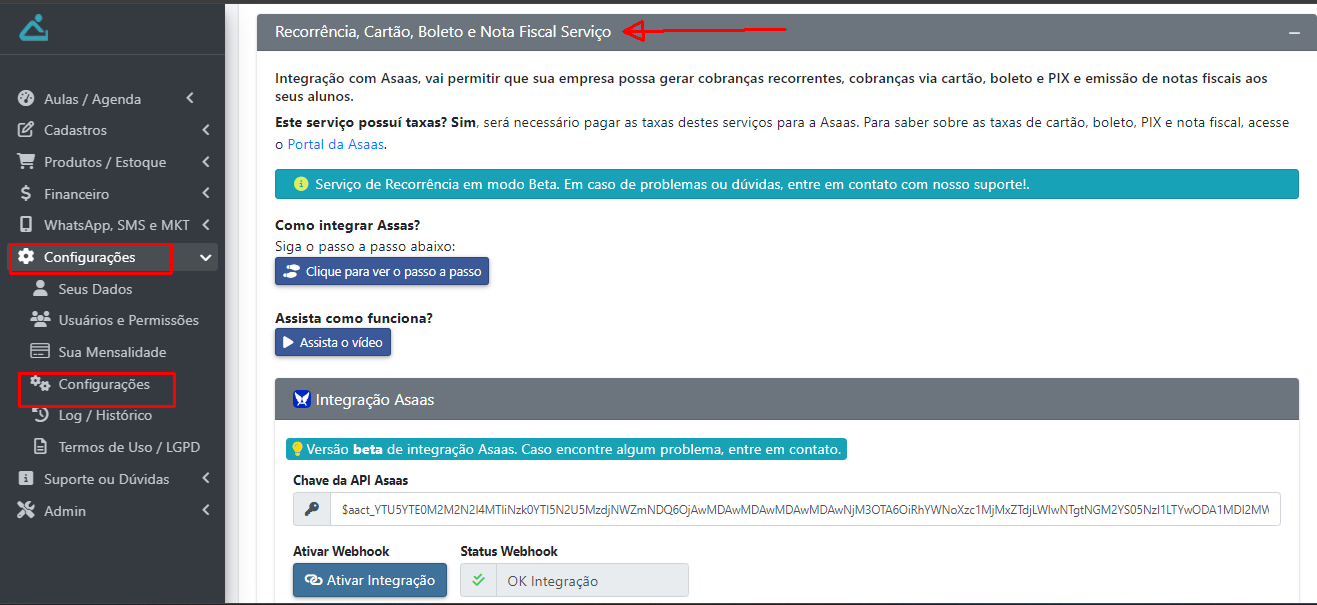The width and height of the screenshot is (1317, 605).
Task: Select Seus Dados in the sidebar
Action: pos(95,289)
